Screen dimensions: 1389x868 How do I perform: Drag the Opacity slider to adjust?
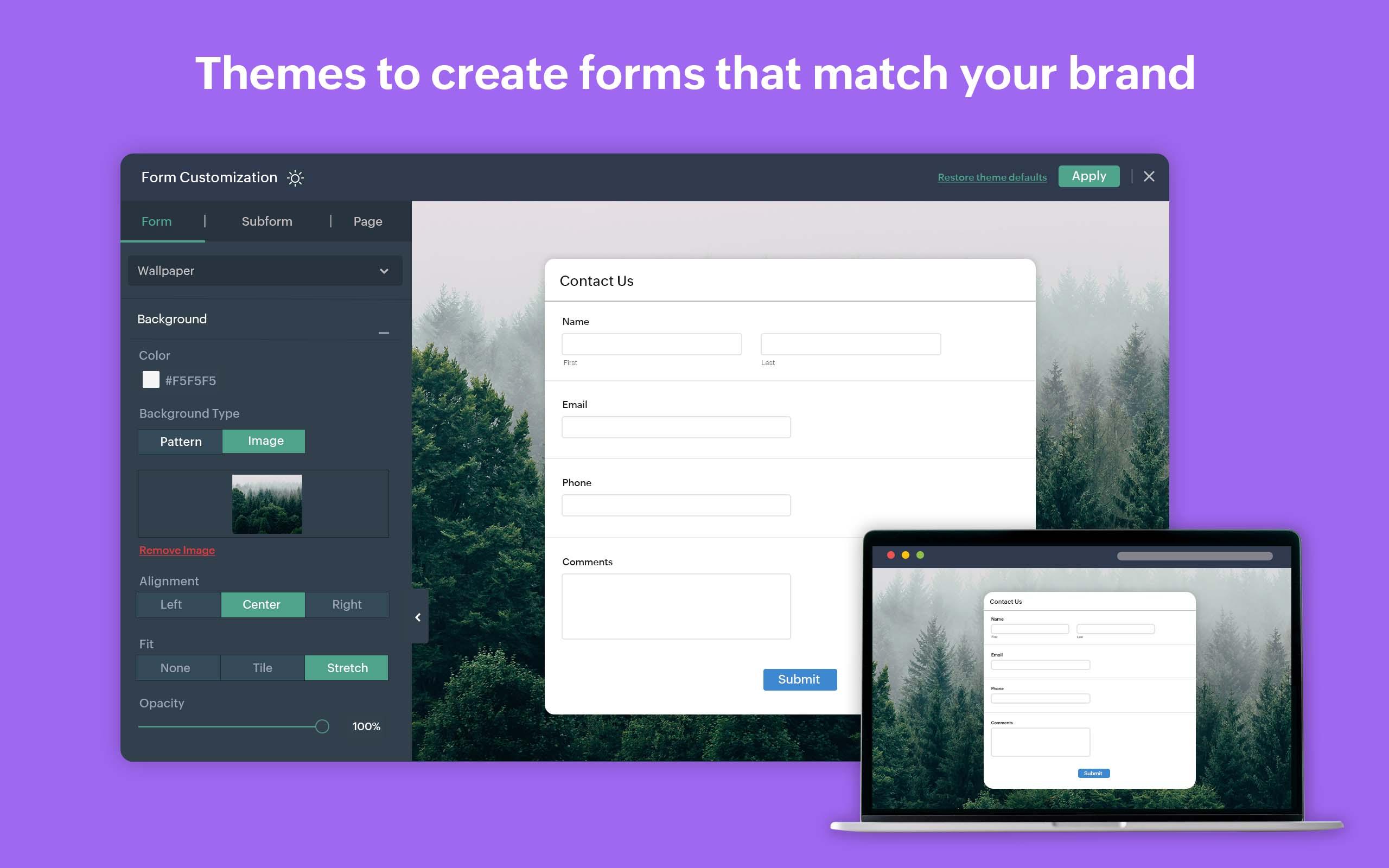[320, 726]
